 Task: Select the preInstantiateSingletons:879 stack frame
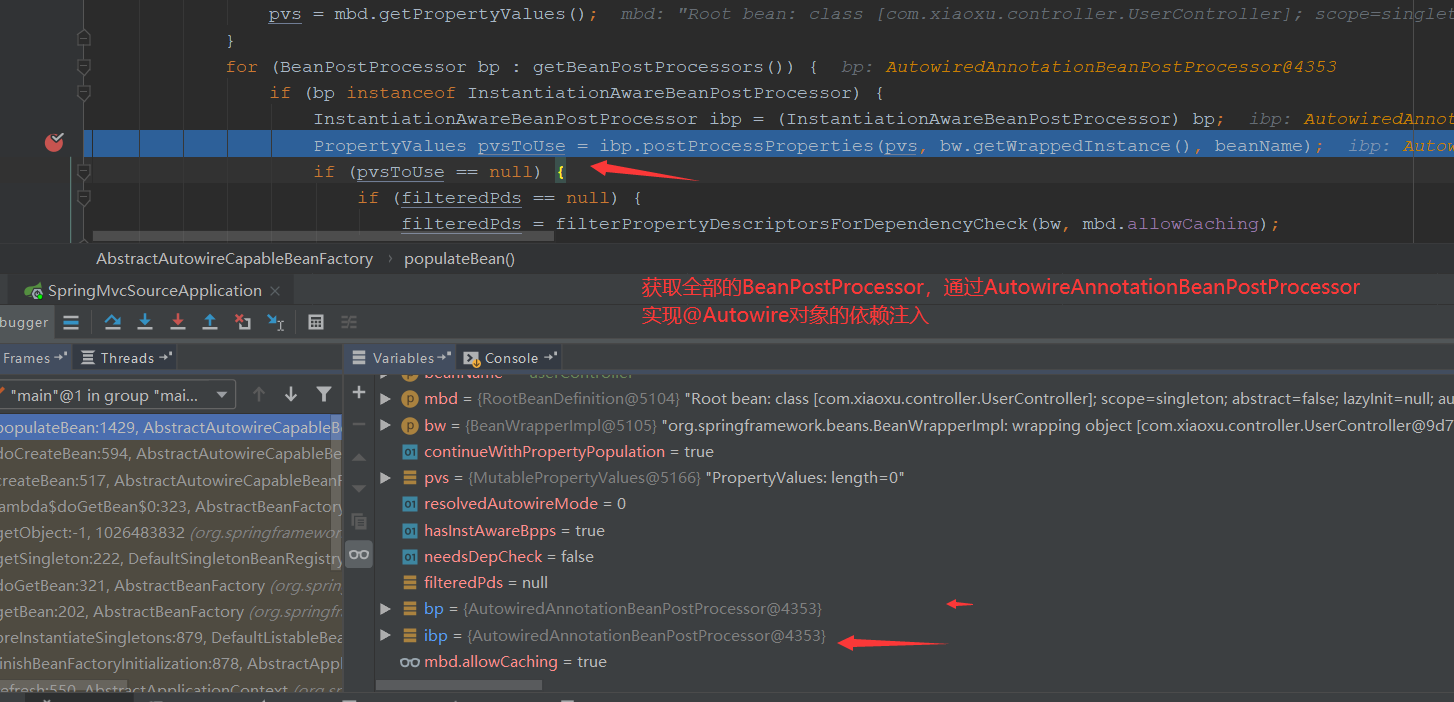pos(171,637)
